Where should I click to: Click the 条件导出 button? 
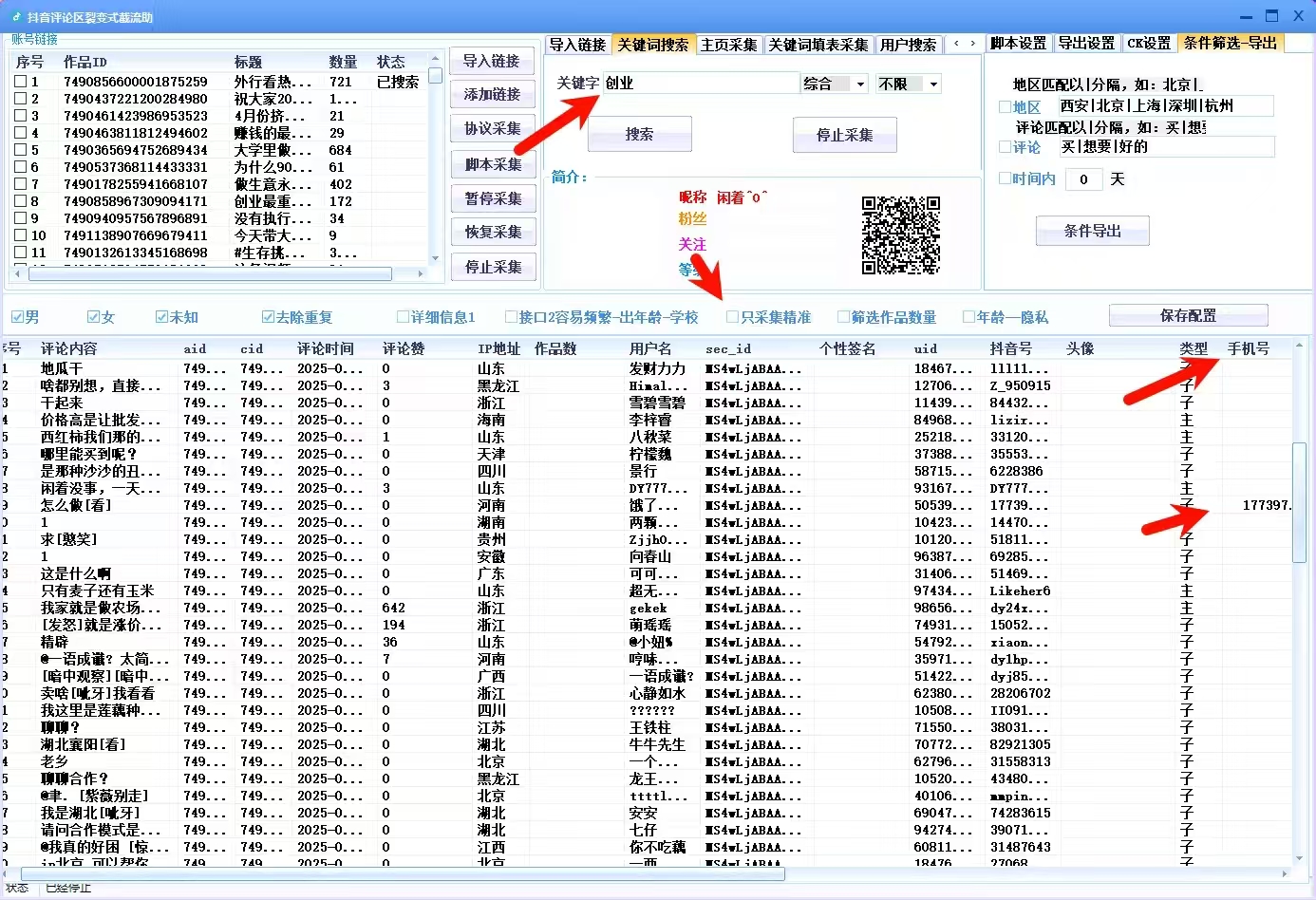pyautogui.click(x=1092, y=232)
